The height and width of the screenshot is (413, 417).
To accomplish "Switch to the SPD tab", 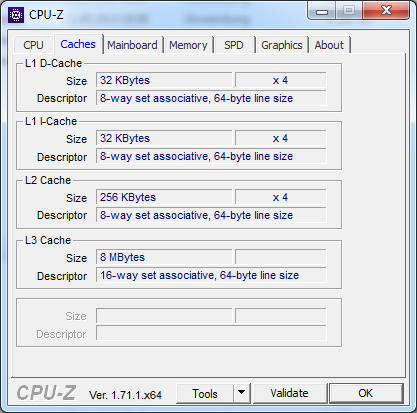I will [234, 45].
